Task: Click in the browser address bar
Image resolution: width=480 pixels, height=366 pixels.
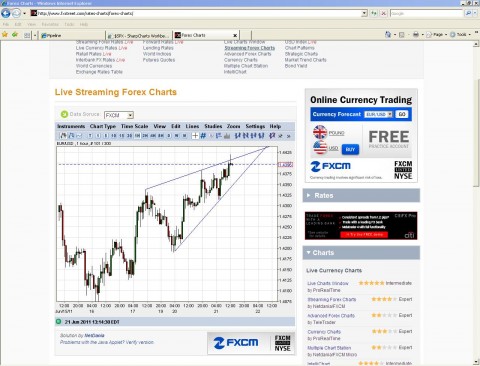Action: click(197, 13)
